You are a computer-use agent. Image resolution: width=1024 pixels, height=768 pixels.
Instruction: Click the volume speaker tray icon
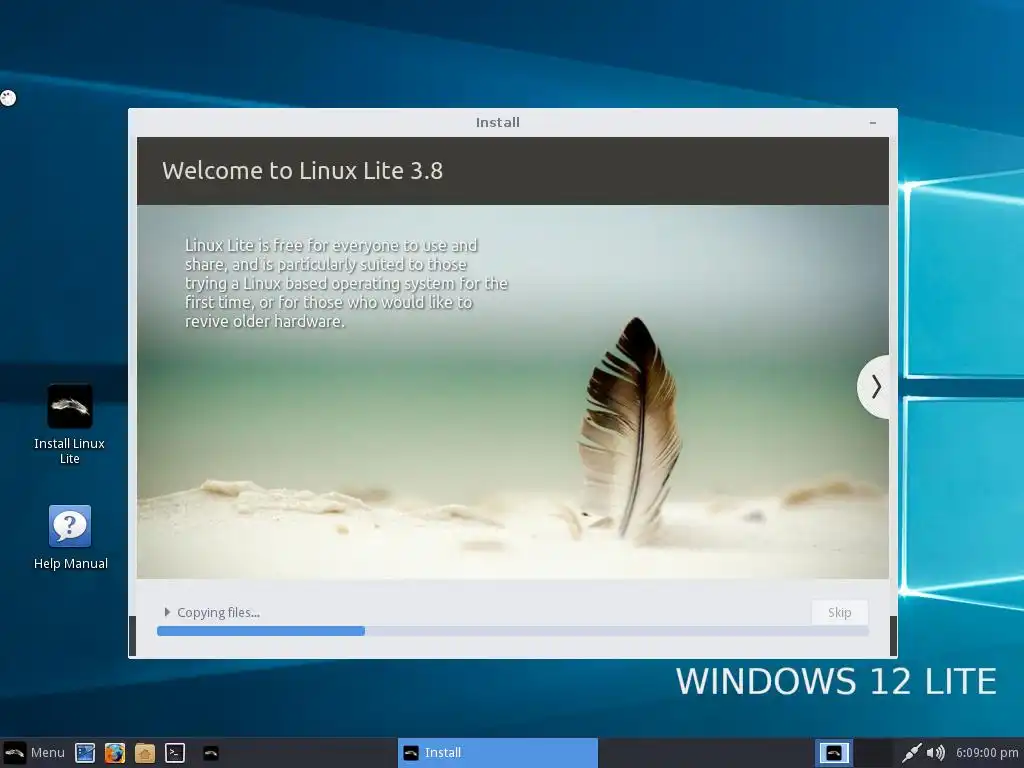936,753
